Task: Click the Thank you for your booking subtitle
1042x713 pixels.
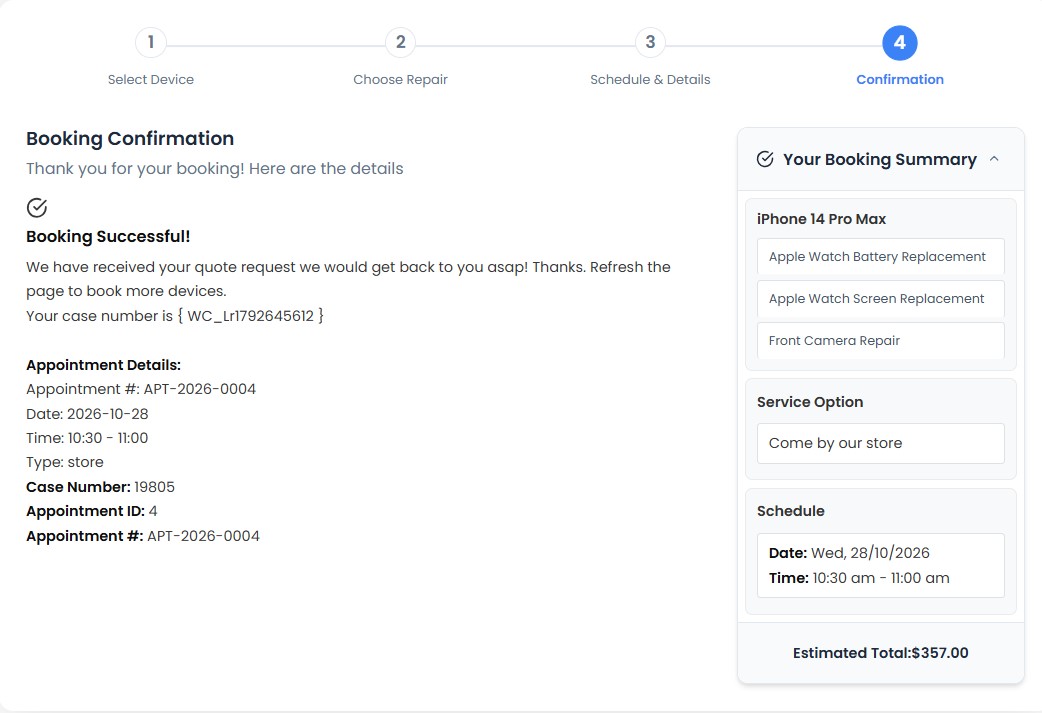Action: pos(215,169)
